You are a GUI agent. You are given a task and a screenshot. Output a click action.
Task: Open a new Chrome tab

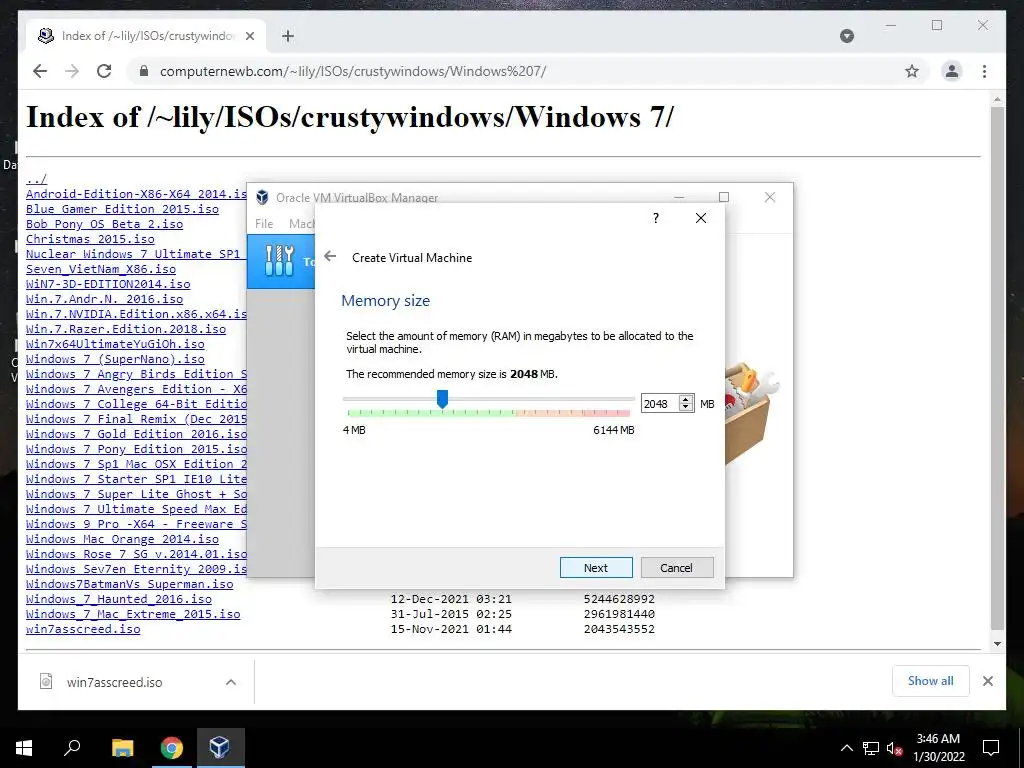pyautogui.click(x=287, y=36)
